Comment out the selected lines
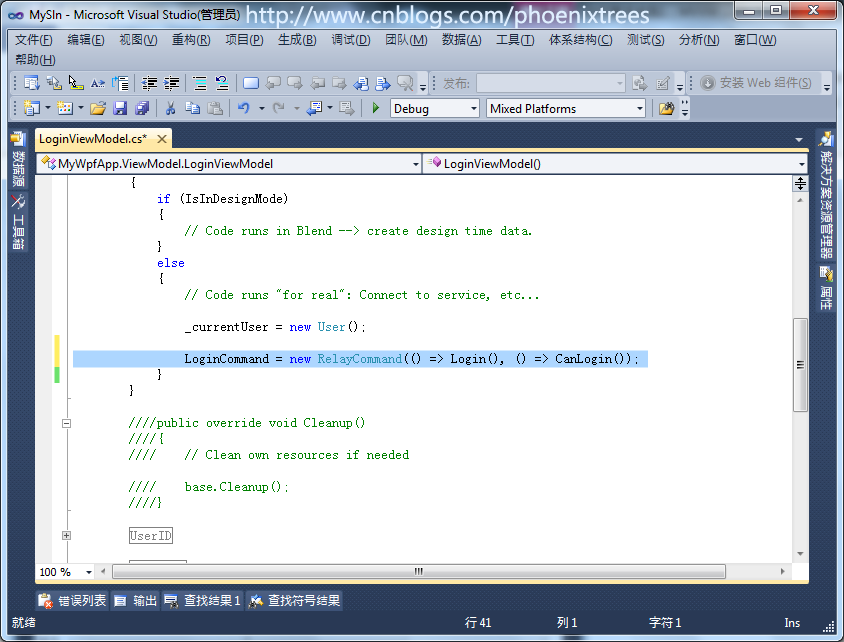The width and height of the screenshot is (844, 642). tap(200, 83)
